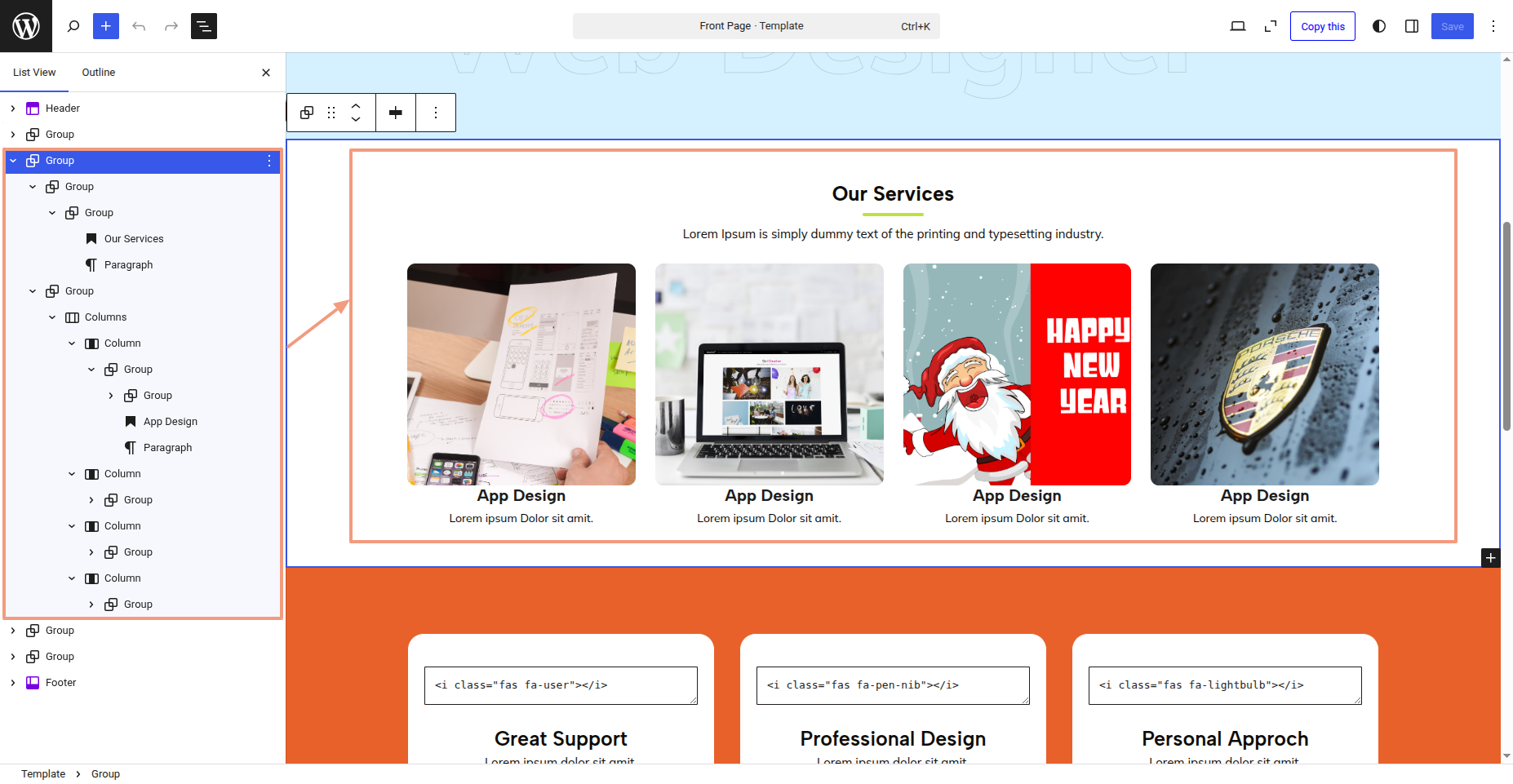1513x784 pixels.
Task: Toggle the List View document overview button
Action: 204,26
